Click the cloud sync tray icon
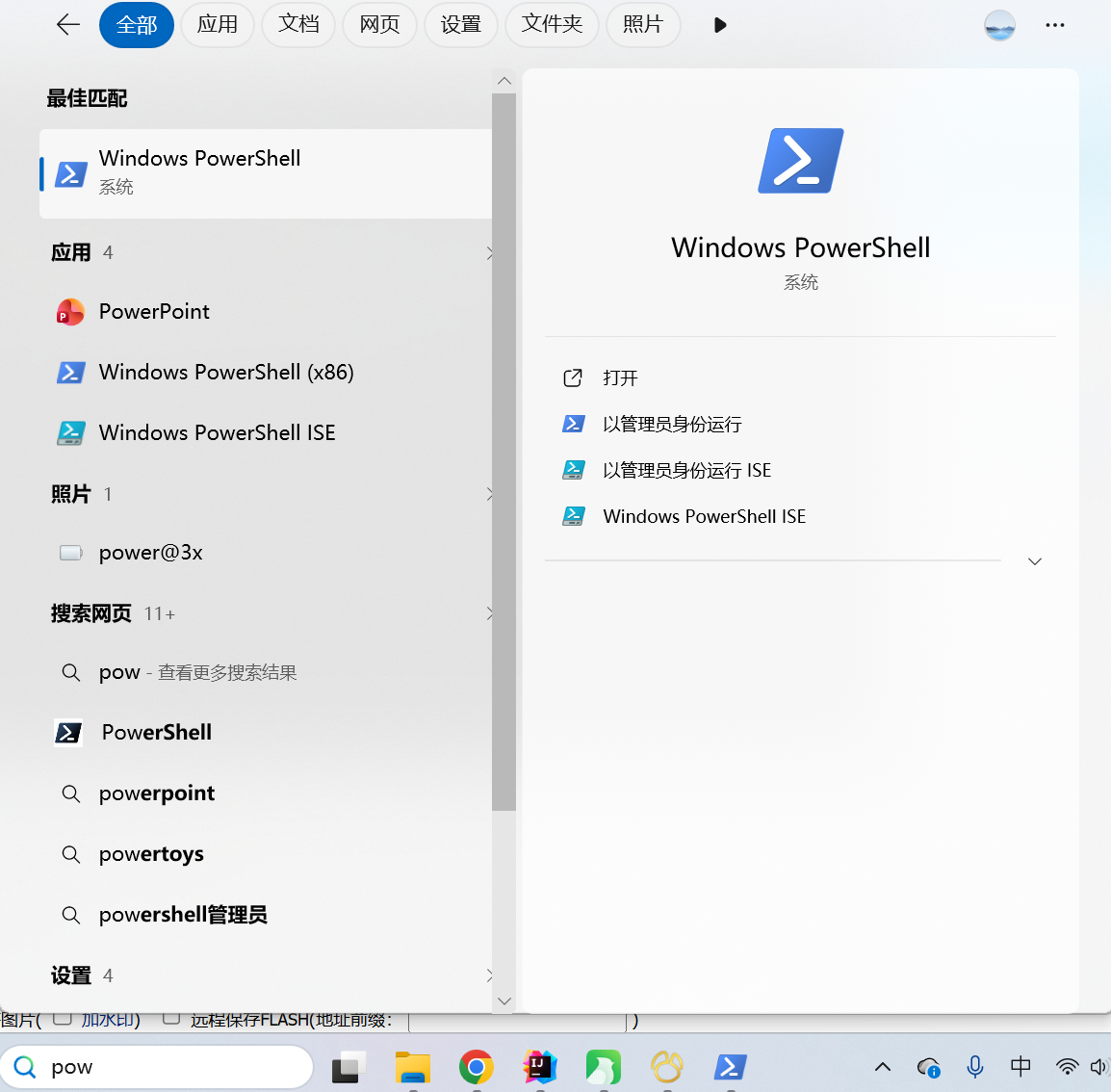Viewport: 1111px width, 1092px height. pos(928,1067)
